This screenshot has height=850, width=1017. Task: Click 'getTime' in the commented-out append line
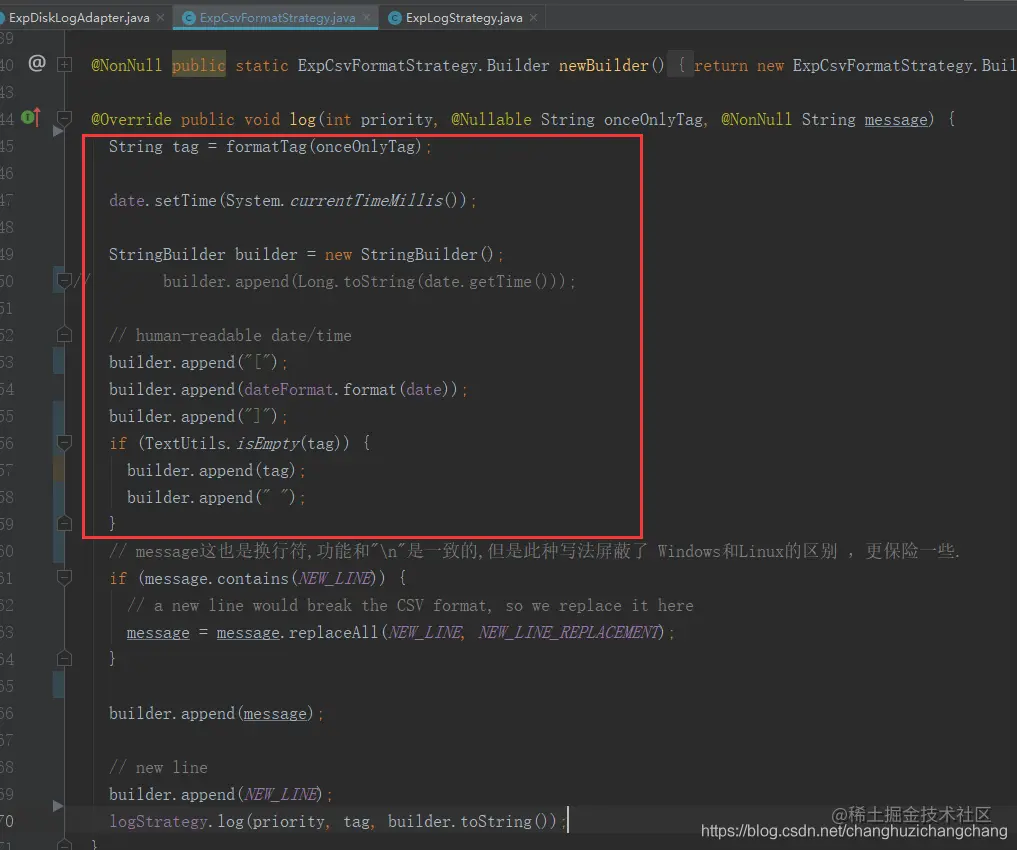(500, 281)
